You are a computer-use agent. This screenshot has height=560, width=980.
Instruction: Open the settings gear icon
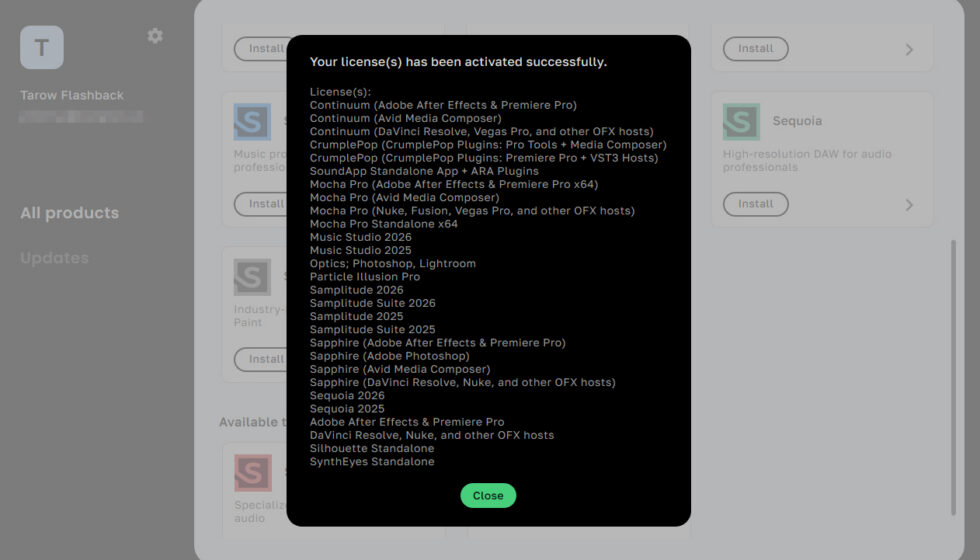click(x=155, y=36)
